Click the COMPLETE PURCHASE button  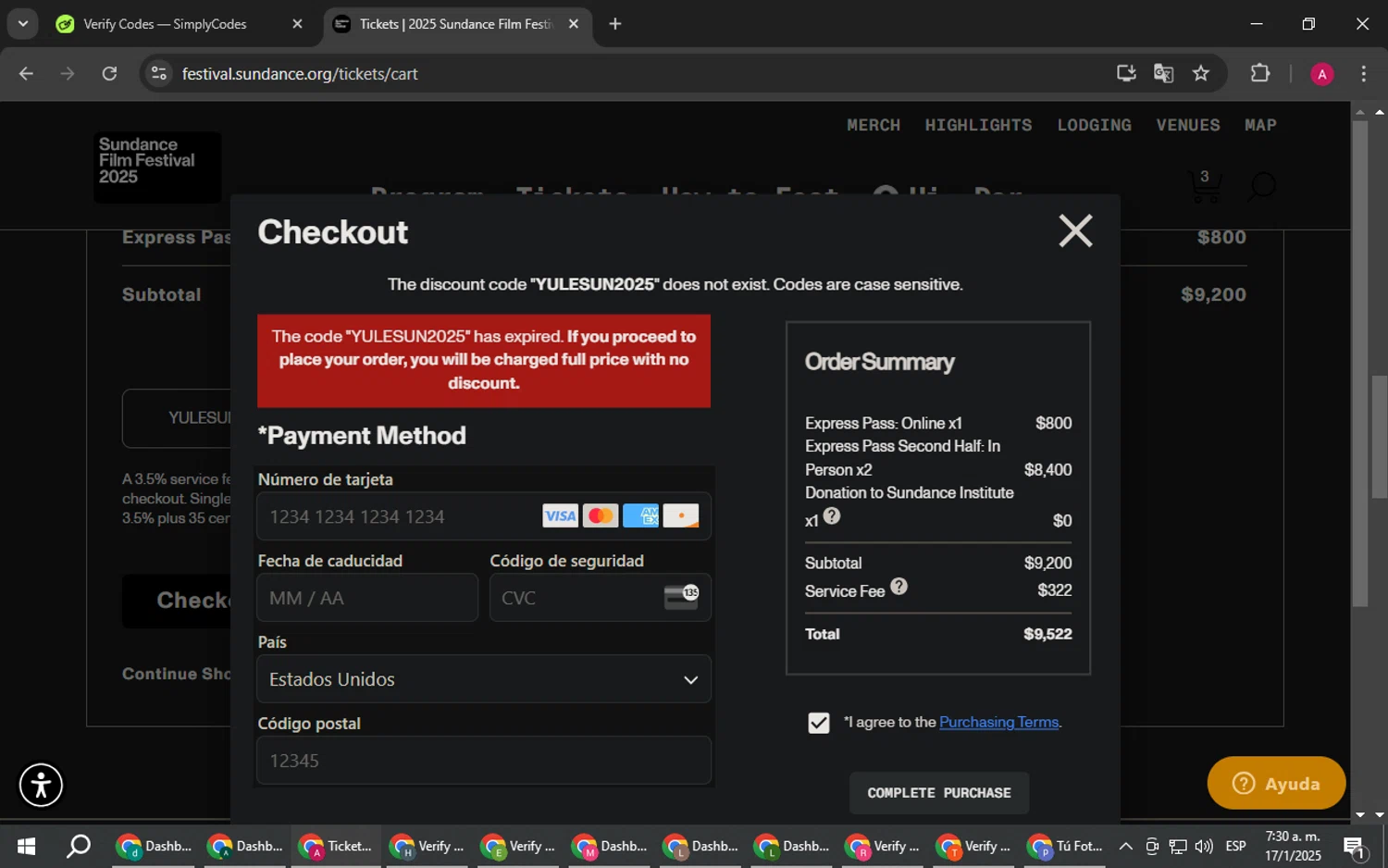point(939,793)
